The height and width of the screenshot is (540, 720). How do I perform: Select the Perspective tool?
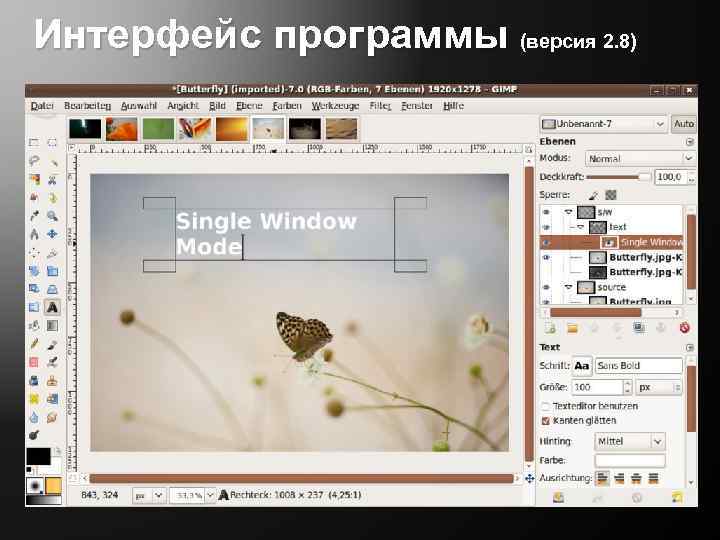52,289
